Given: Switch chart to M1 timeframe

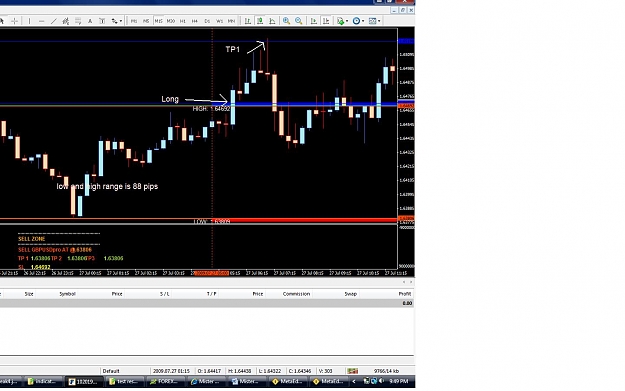Looking at the screenshot, I should coord(134,21).
